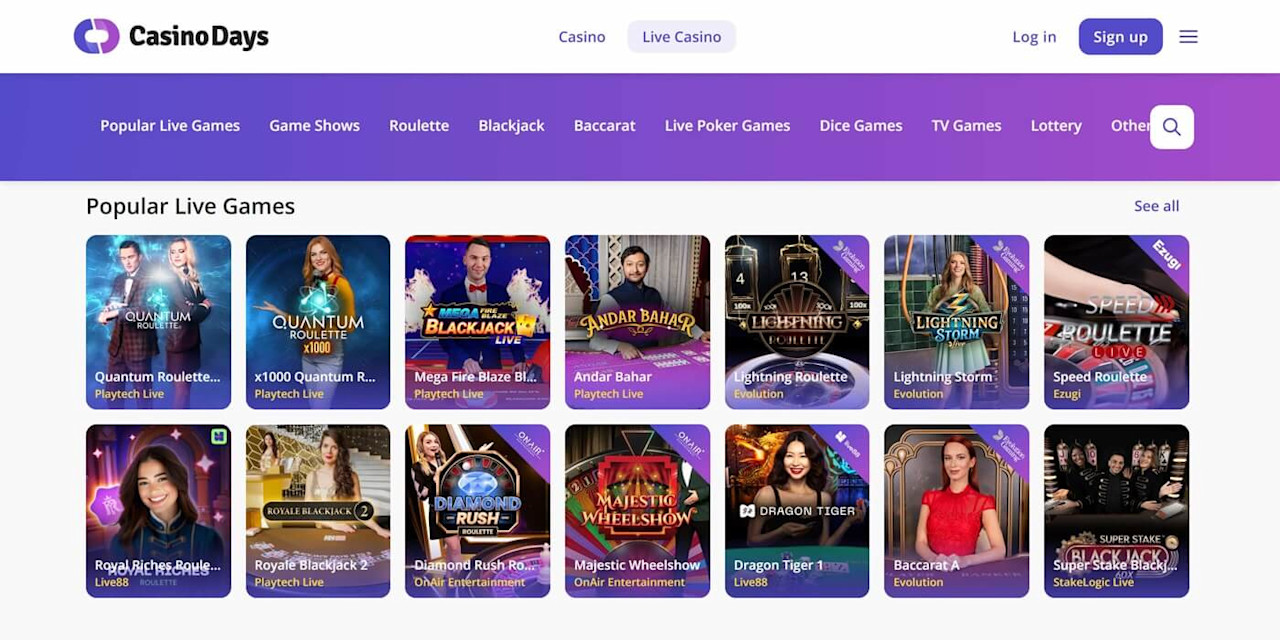Switch to the Live Casino tab

pyautogui.click(x=682, y=36)
